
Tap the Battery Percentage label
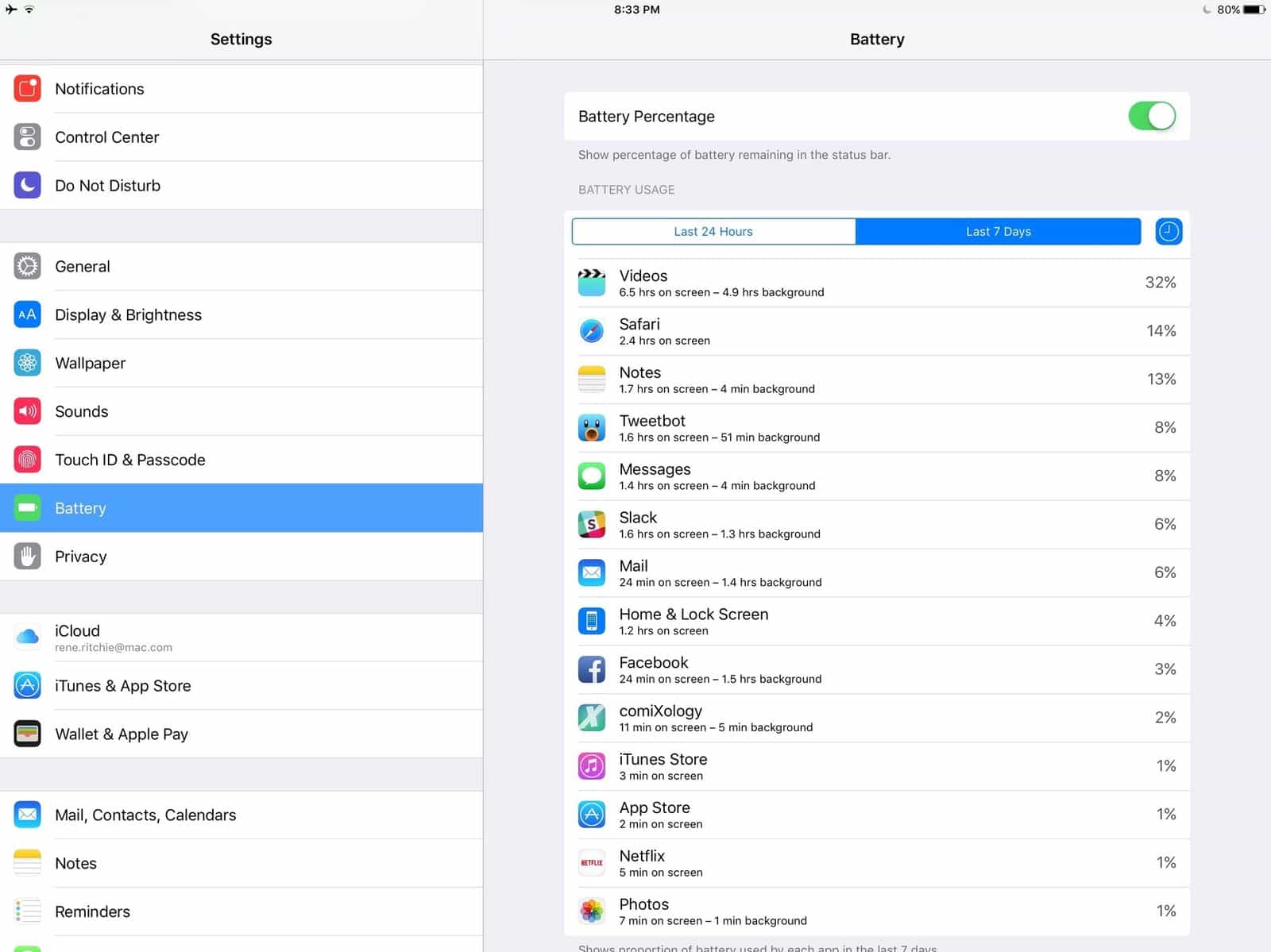[x=647, y=117]
